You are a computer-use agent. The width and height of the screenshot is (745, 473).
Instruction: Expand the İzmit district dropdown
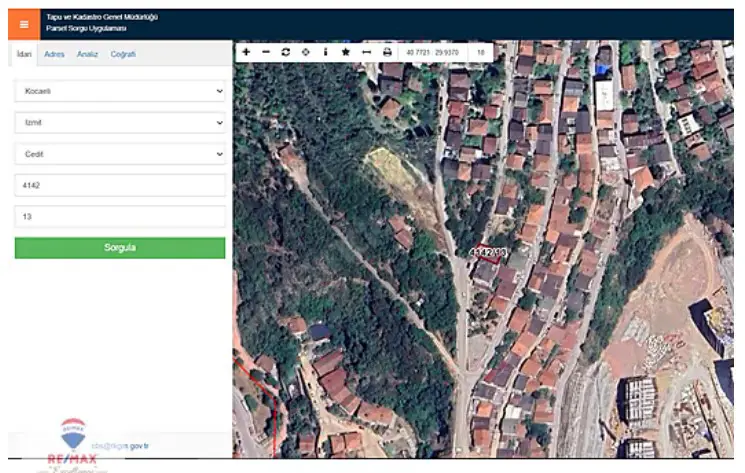tap(120, 123)
